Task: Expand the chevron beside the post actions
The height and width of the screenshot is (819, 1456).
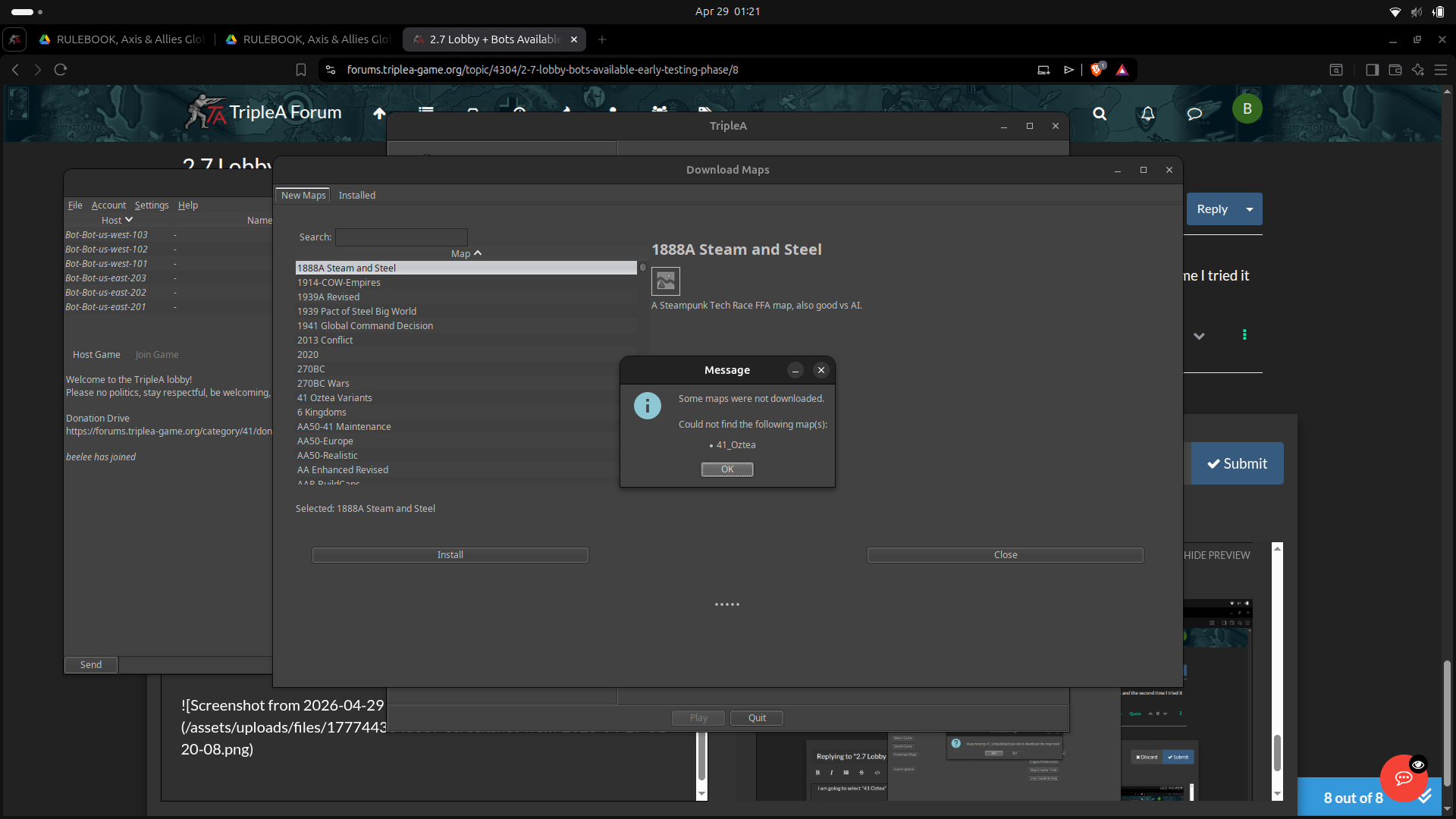Action: click(1200, 335)
